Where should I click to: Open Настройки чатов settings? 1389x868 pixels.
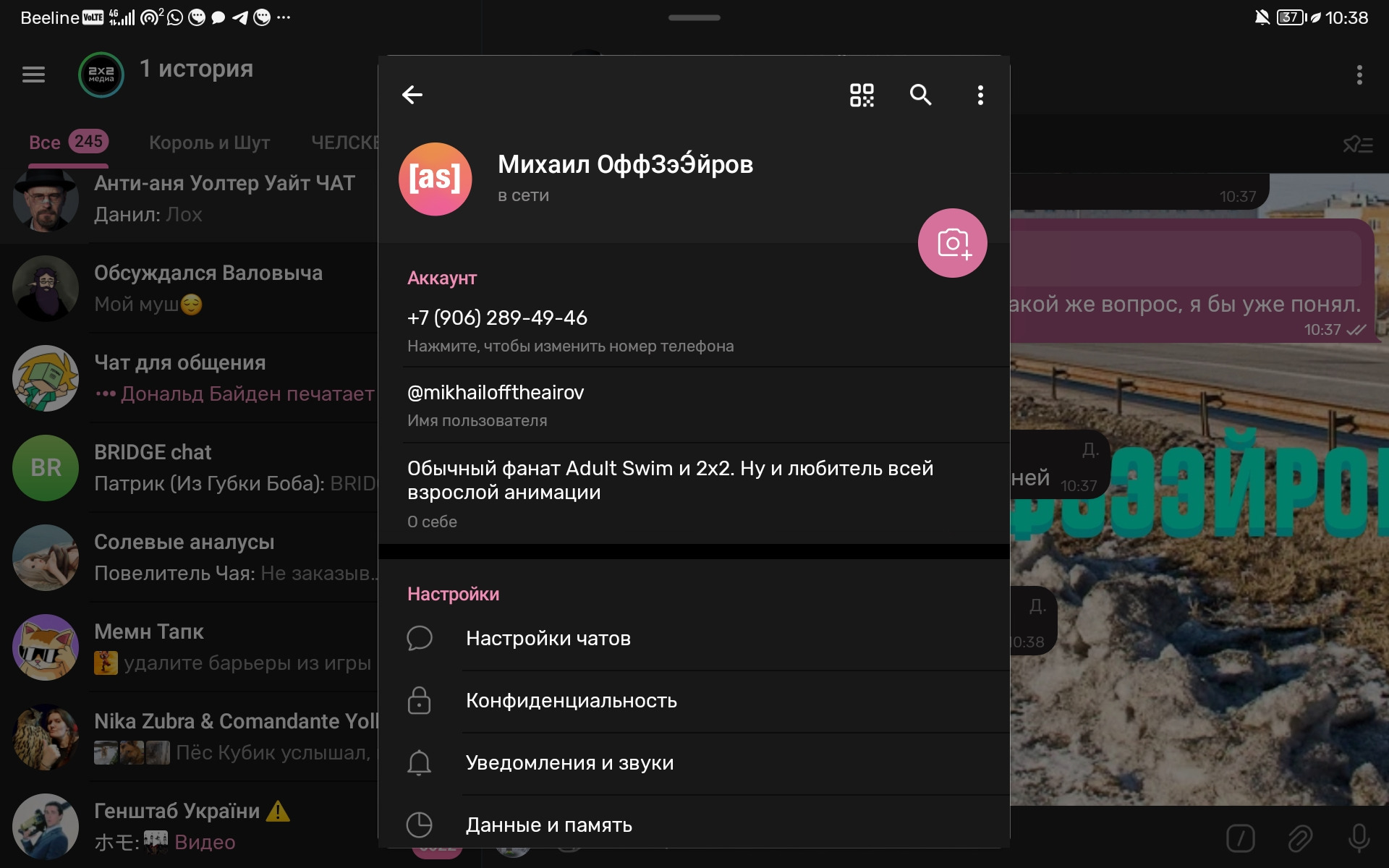pyautogui.click(x=548, y=638)
